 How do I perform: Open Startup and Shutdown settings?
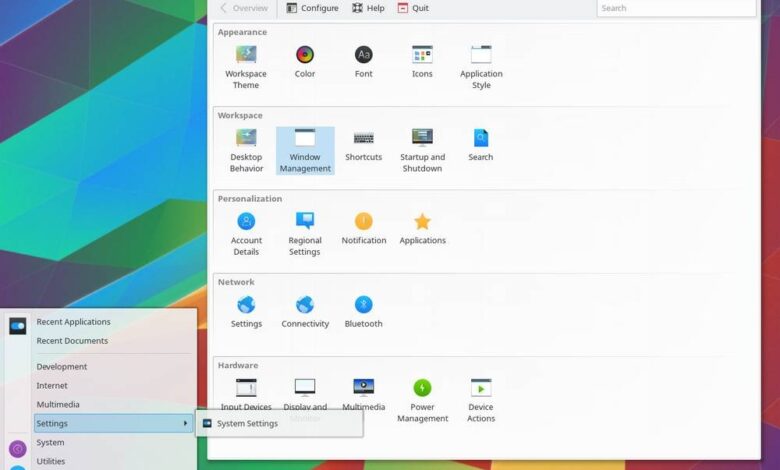[x=422, y=150]
